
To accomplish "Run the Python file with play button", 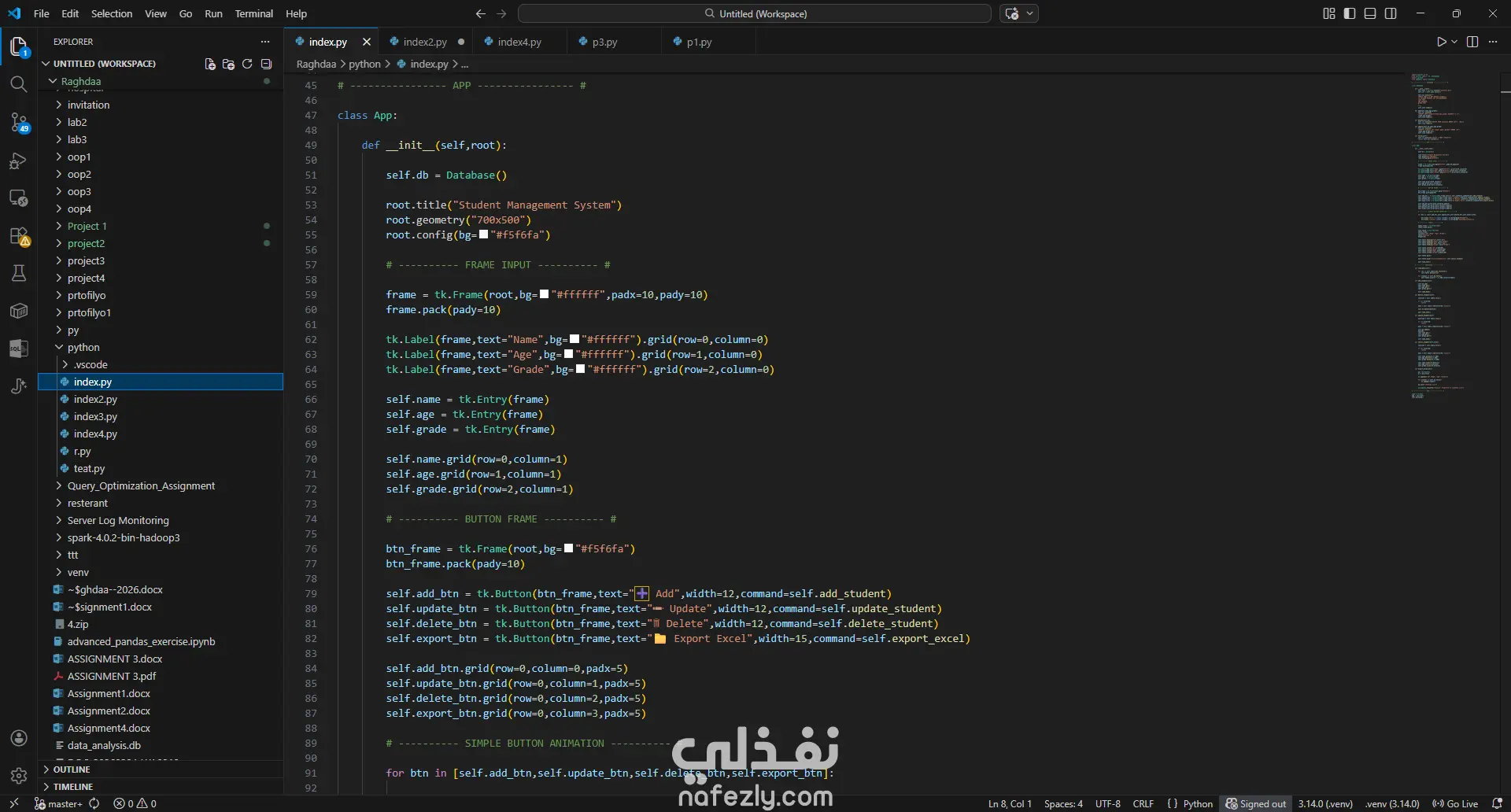I will (x=1441, y=42).
